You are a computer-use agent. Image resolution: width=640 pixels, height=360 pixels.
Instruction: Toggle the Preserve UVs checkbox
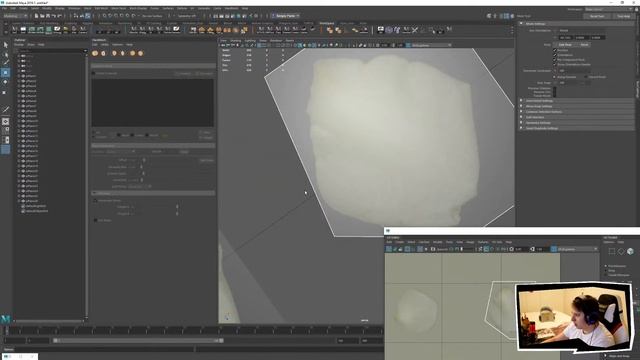coord(555,92)
